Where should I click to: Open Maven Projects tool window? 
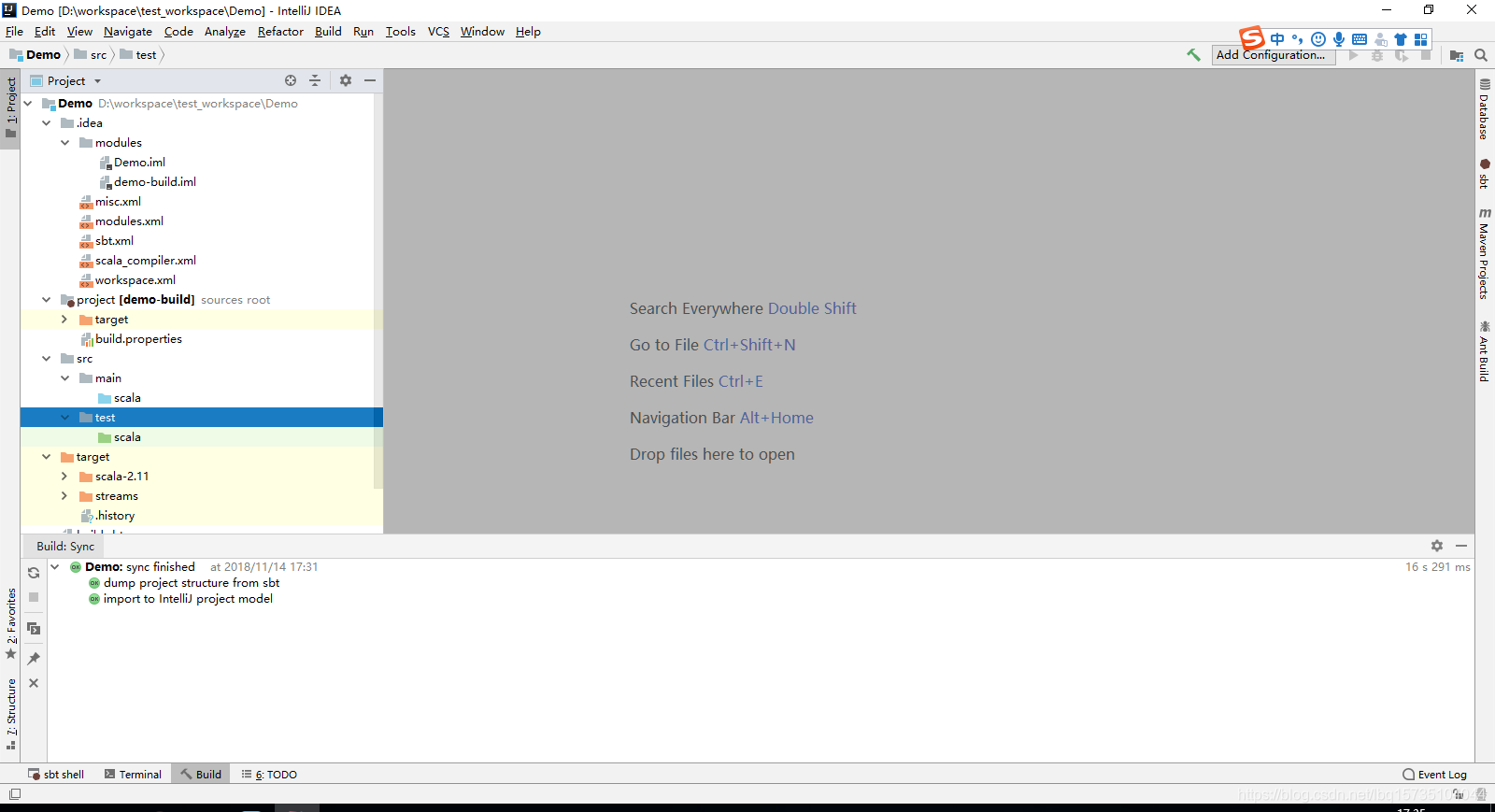point(1485,253)
